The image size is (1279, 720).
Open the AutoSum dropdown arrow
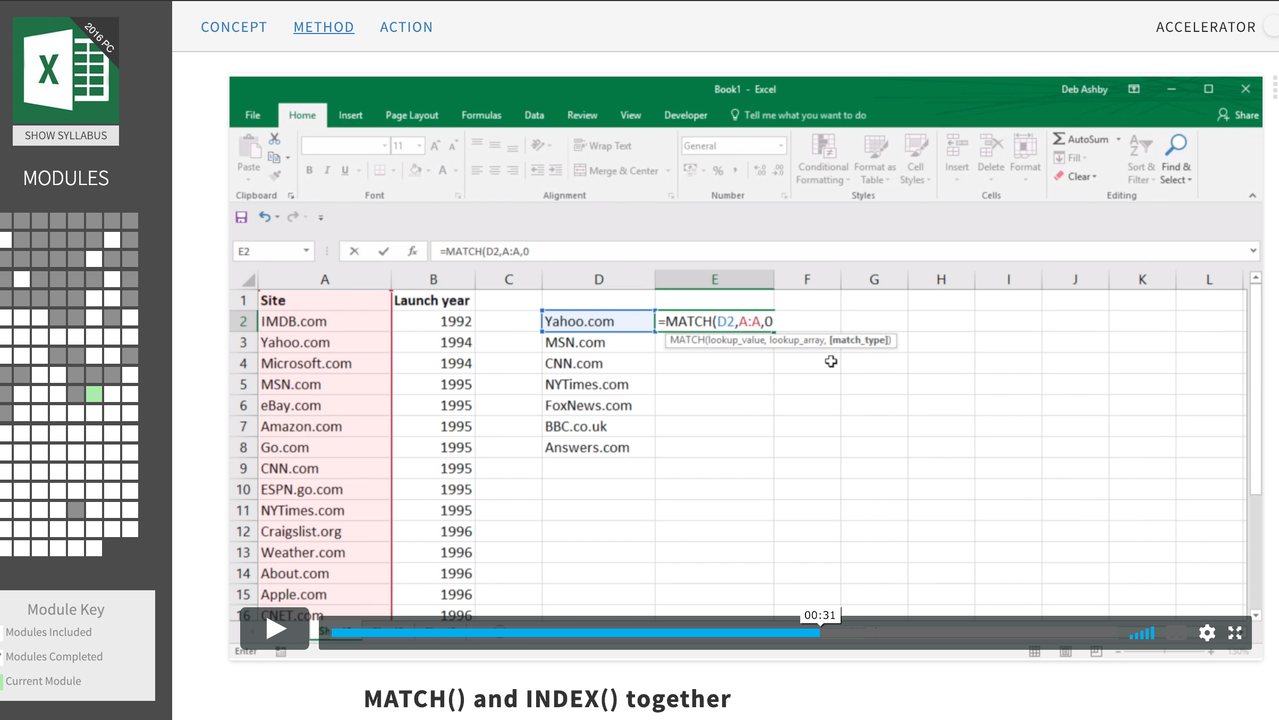[x=1118, y=139]
